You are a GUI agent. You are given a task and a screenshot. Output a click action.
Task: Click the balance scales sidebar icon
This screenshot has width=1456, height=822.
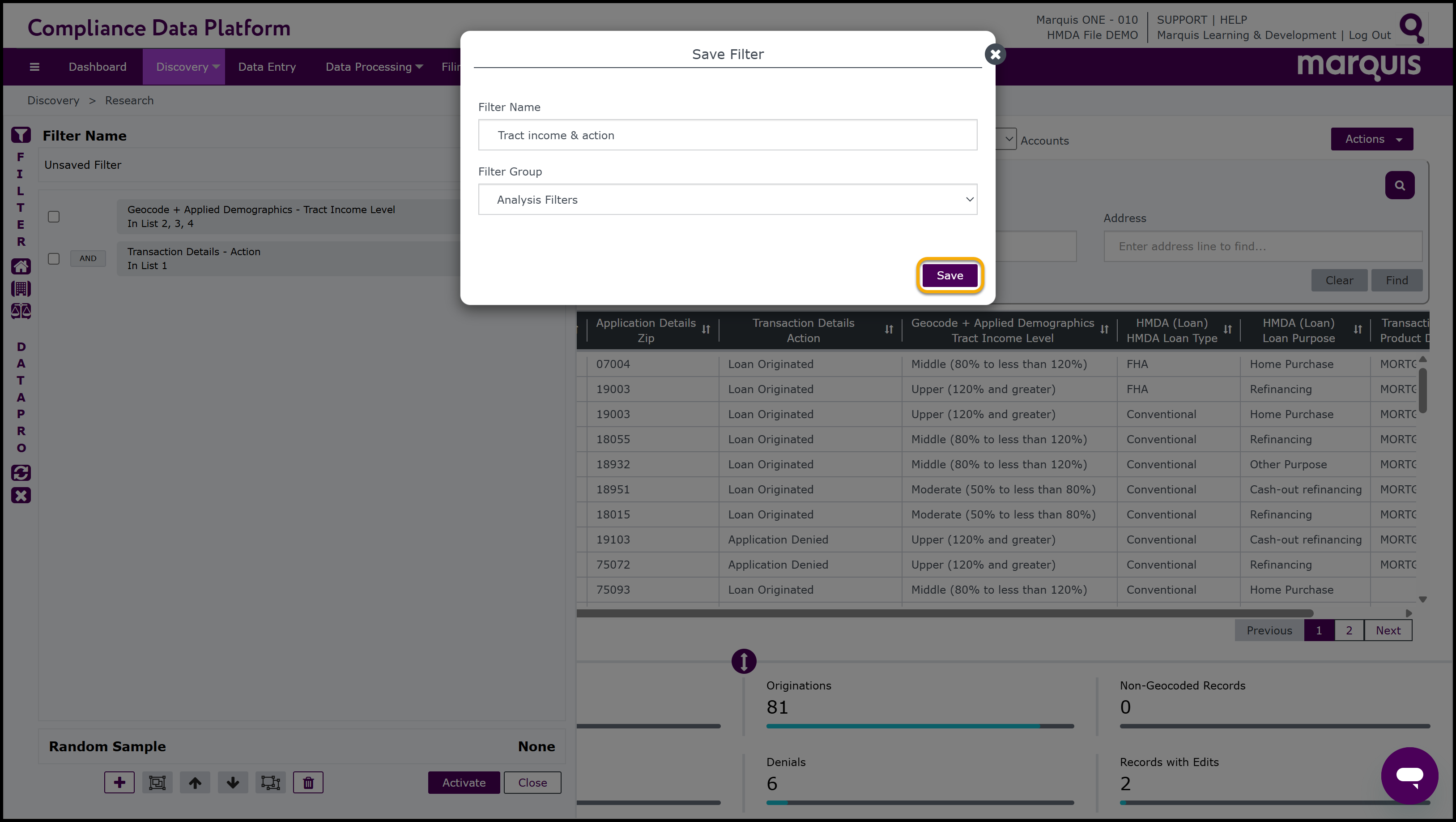(x=21, y=311)
